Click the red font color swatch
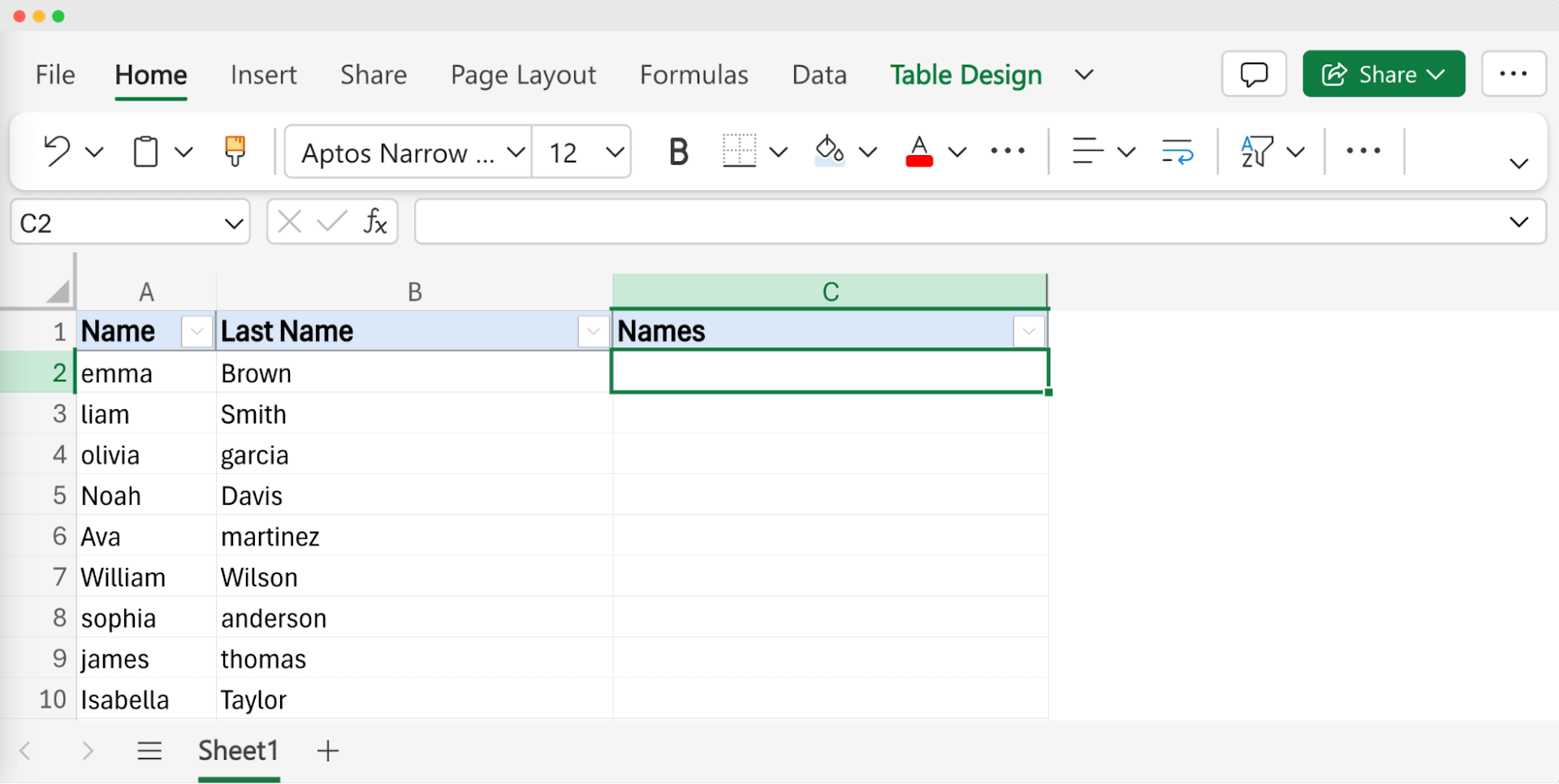 coord(918,162)
